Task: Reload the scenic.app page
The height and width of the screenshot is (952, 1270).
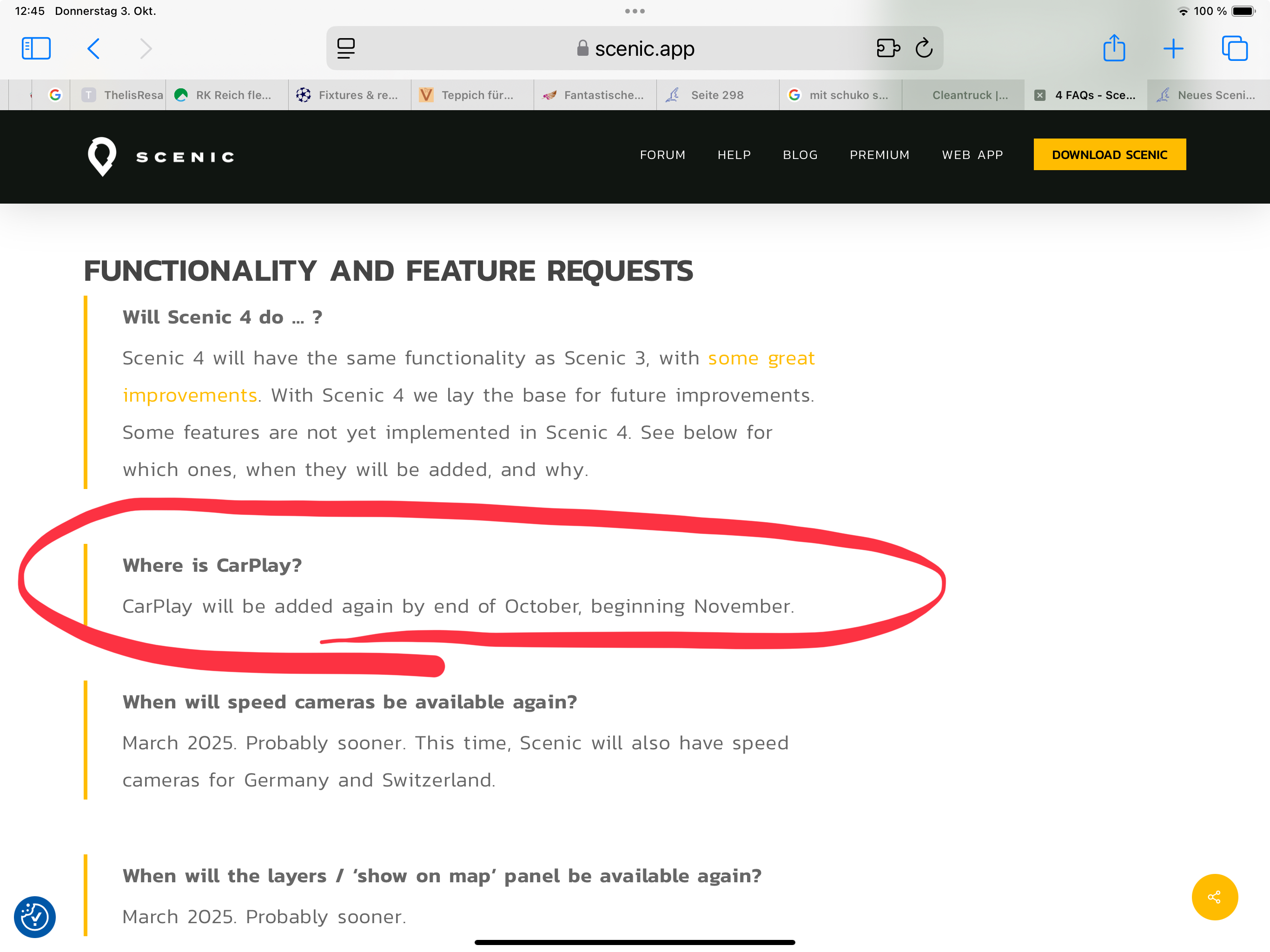Action: [x=924, y=48]
